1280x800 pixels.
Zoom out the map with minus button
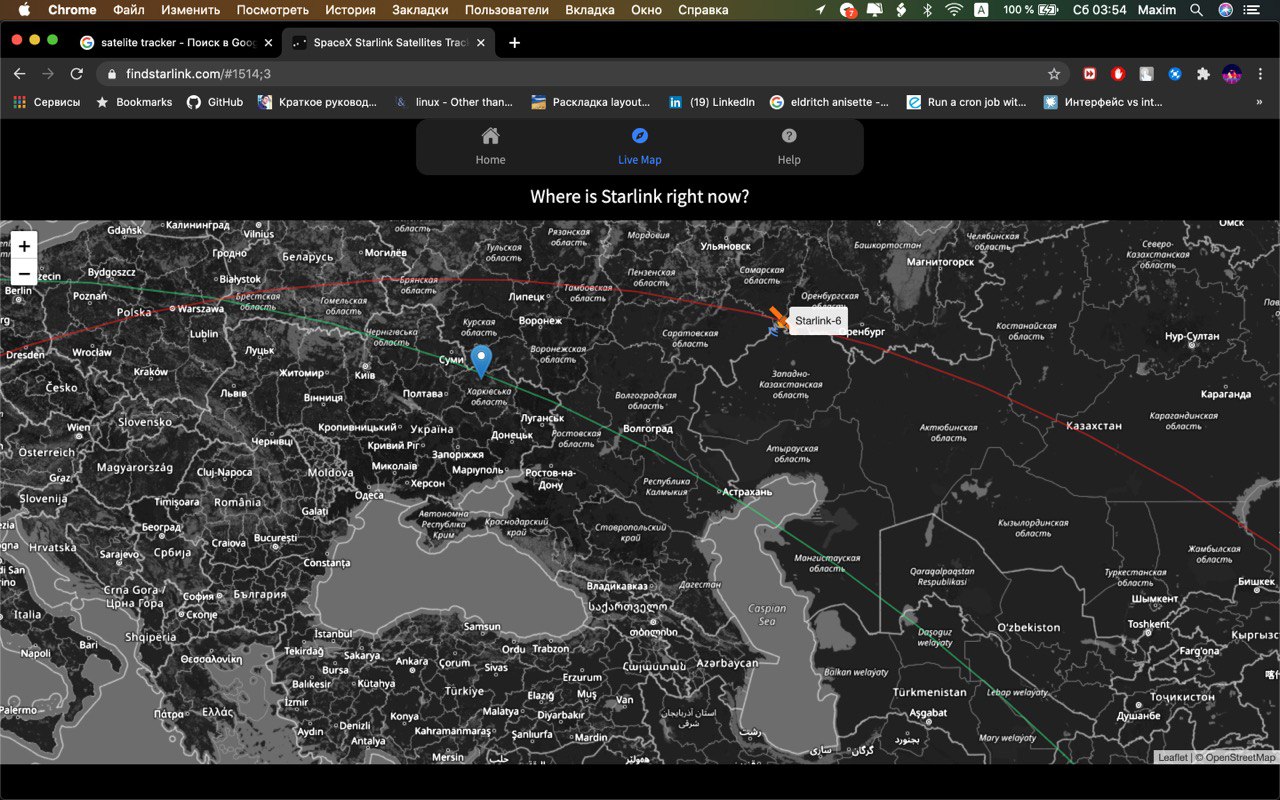coord(24,272)
